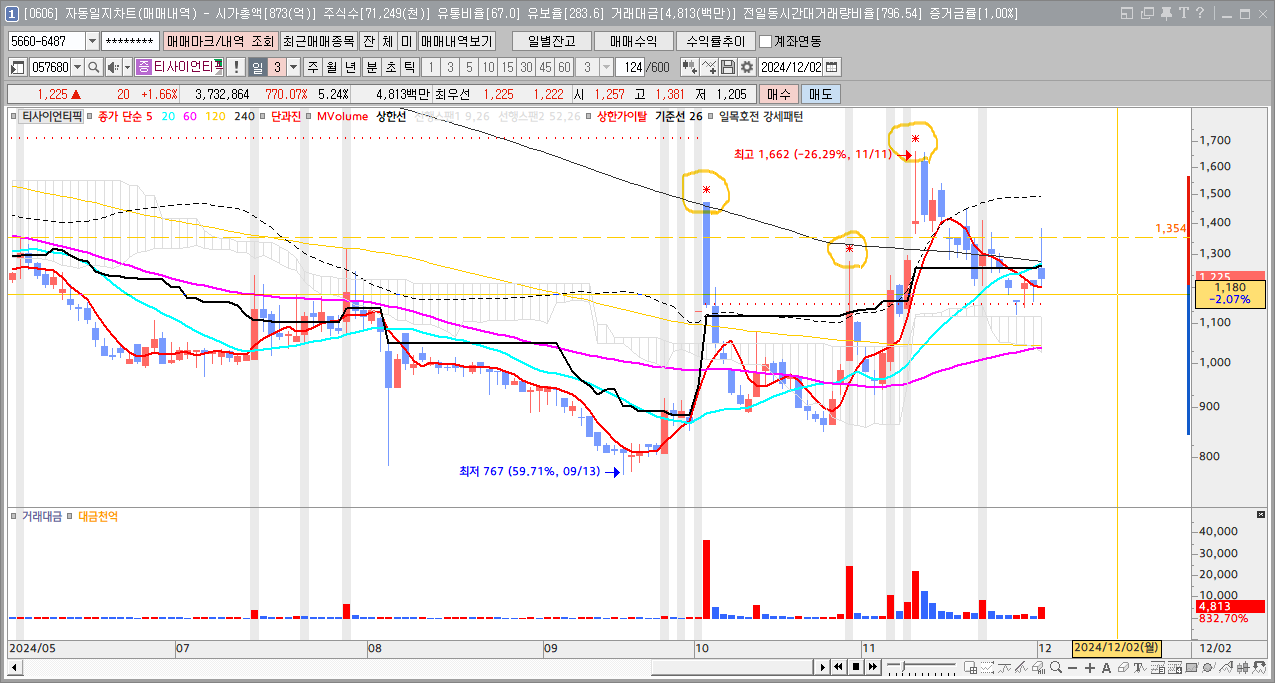Toggle the 티사이언티픽 chart legend checkbox
This screenshot has height=683, width=1275.
pyautogui.click(x=15, y=116)
